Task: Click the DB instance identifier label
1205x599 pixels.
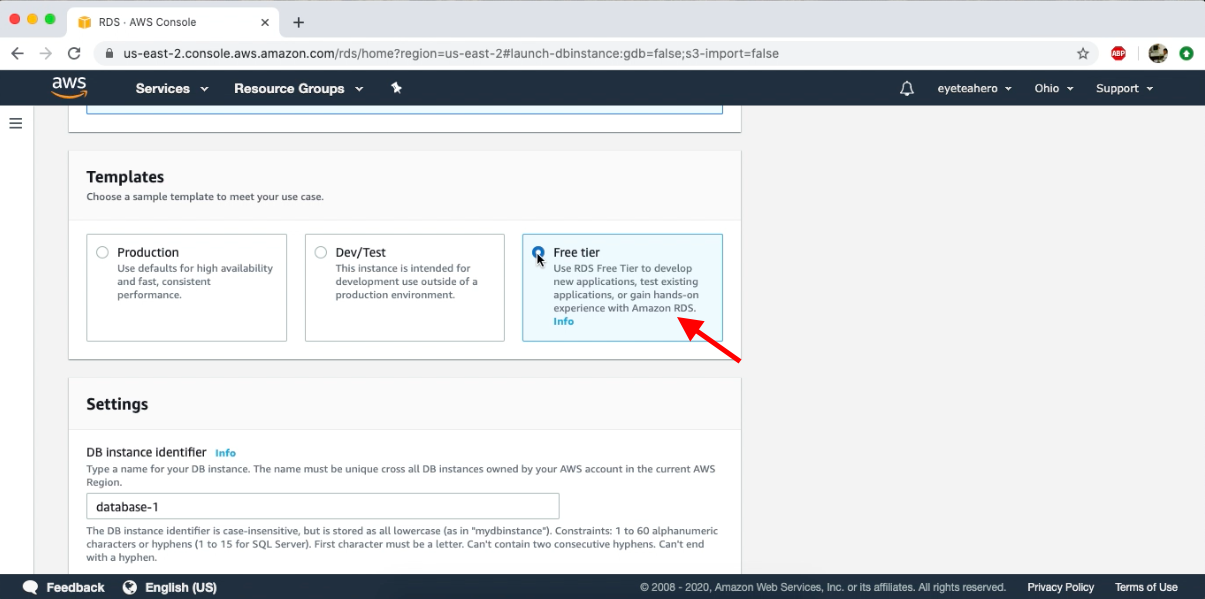Action: [x=146, y=453]
